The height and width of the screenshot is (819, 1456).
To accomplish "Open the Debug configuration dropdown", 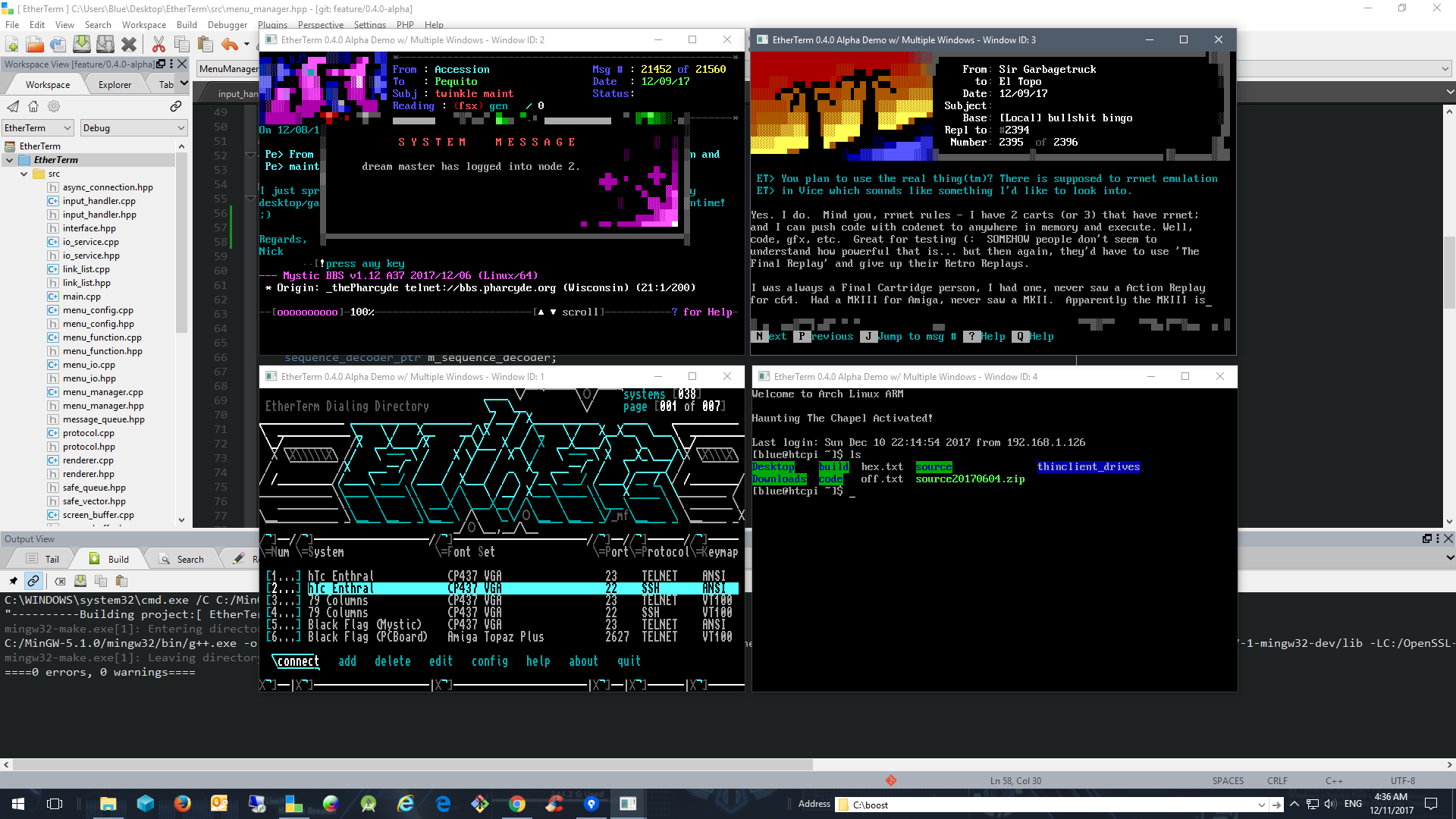I will (133, 128).
